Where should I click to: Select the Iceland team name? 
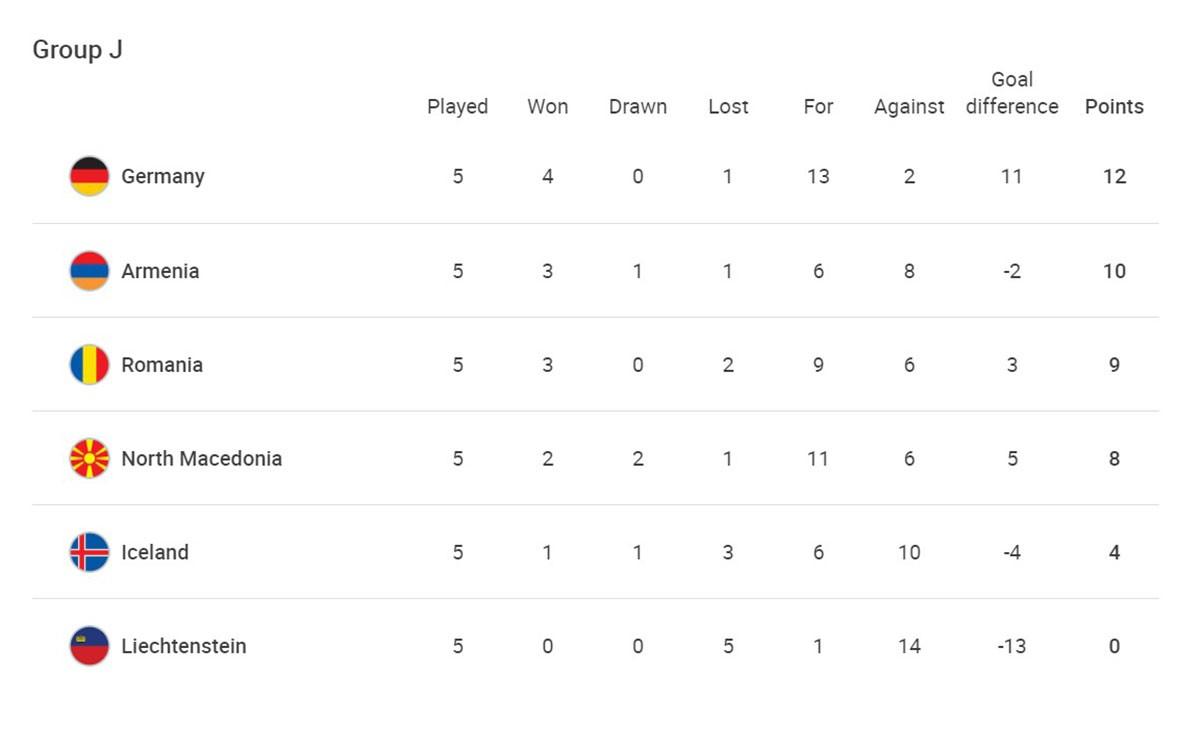[155, 552]
